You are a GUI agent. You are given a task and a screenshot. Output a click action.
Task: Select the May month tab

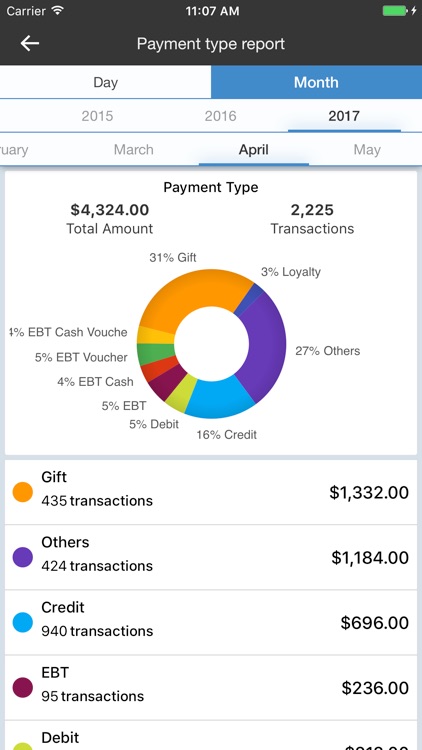click(x=367, y=150)
